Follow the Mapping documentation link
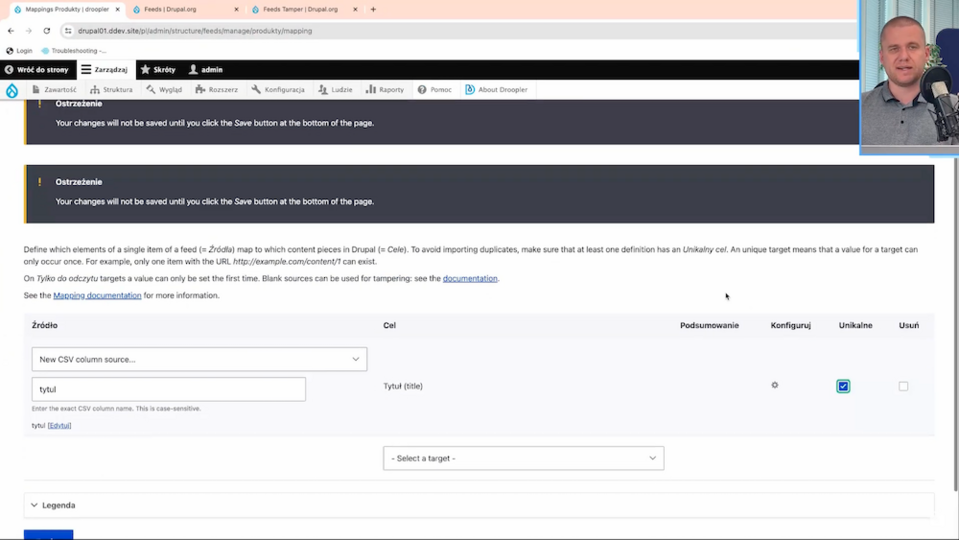This screenshot has height=540, width=959. click(x=97, y=295)
